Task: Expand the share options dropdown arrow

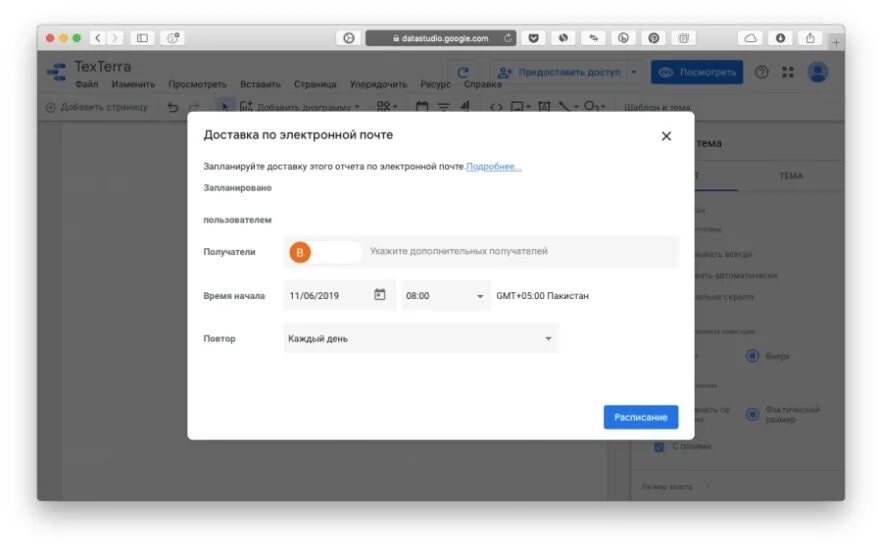Action: [634, 72]
